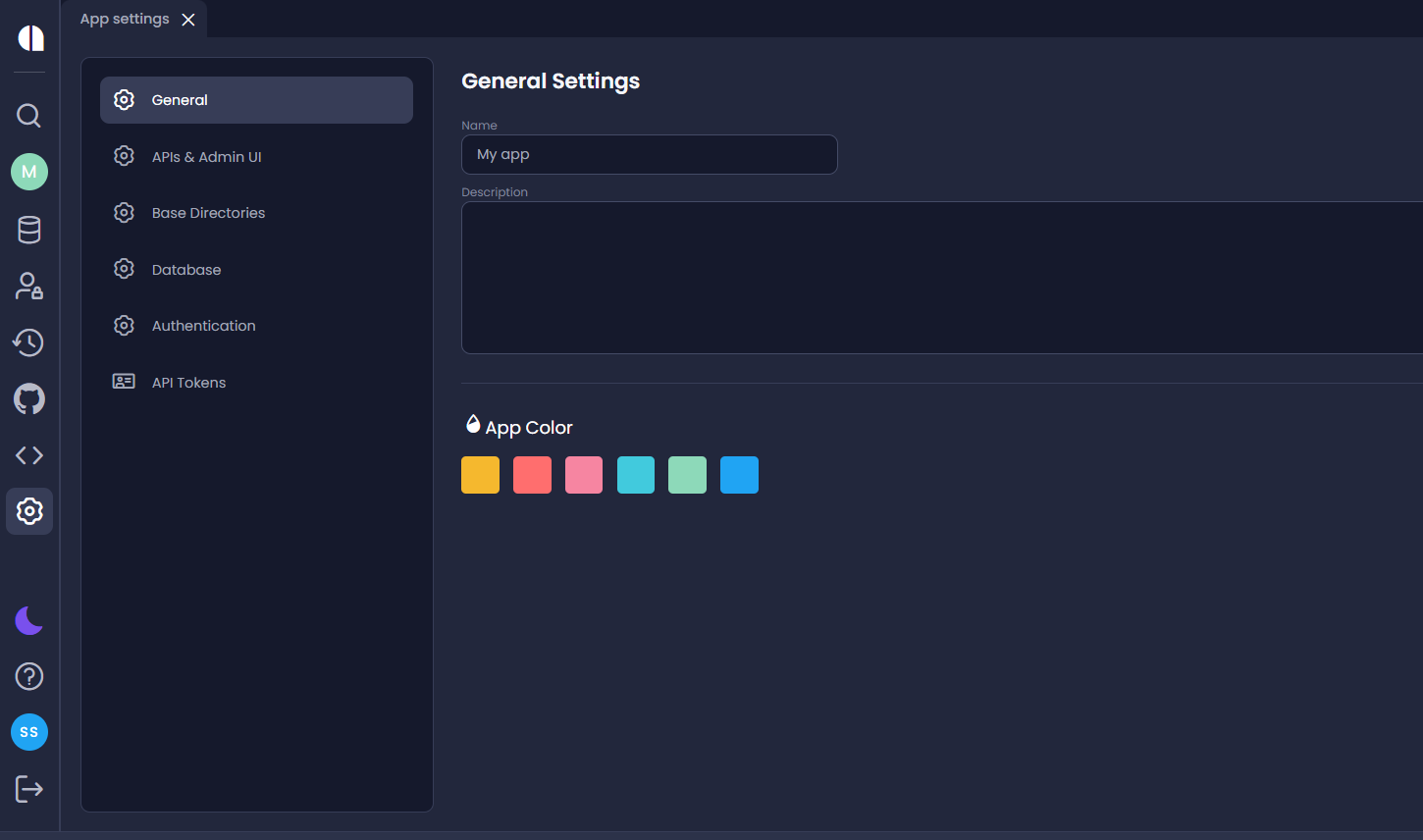This screenshot has width=1423, height=840.
Task: Choose the mint green app color swatch
Action: (x=687, y=475)
